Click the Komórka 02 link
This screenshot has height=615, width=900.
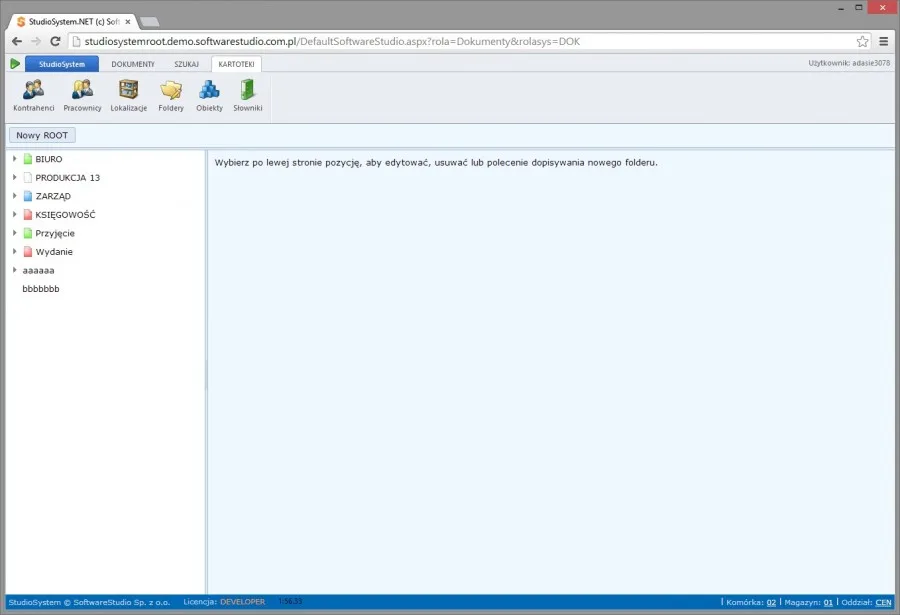click(x=771, y=602)
